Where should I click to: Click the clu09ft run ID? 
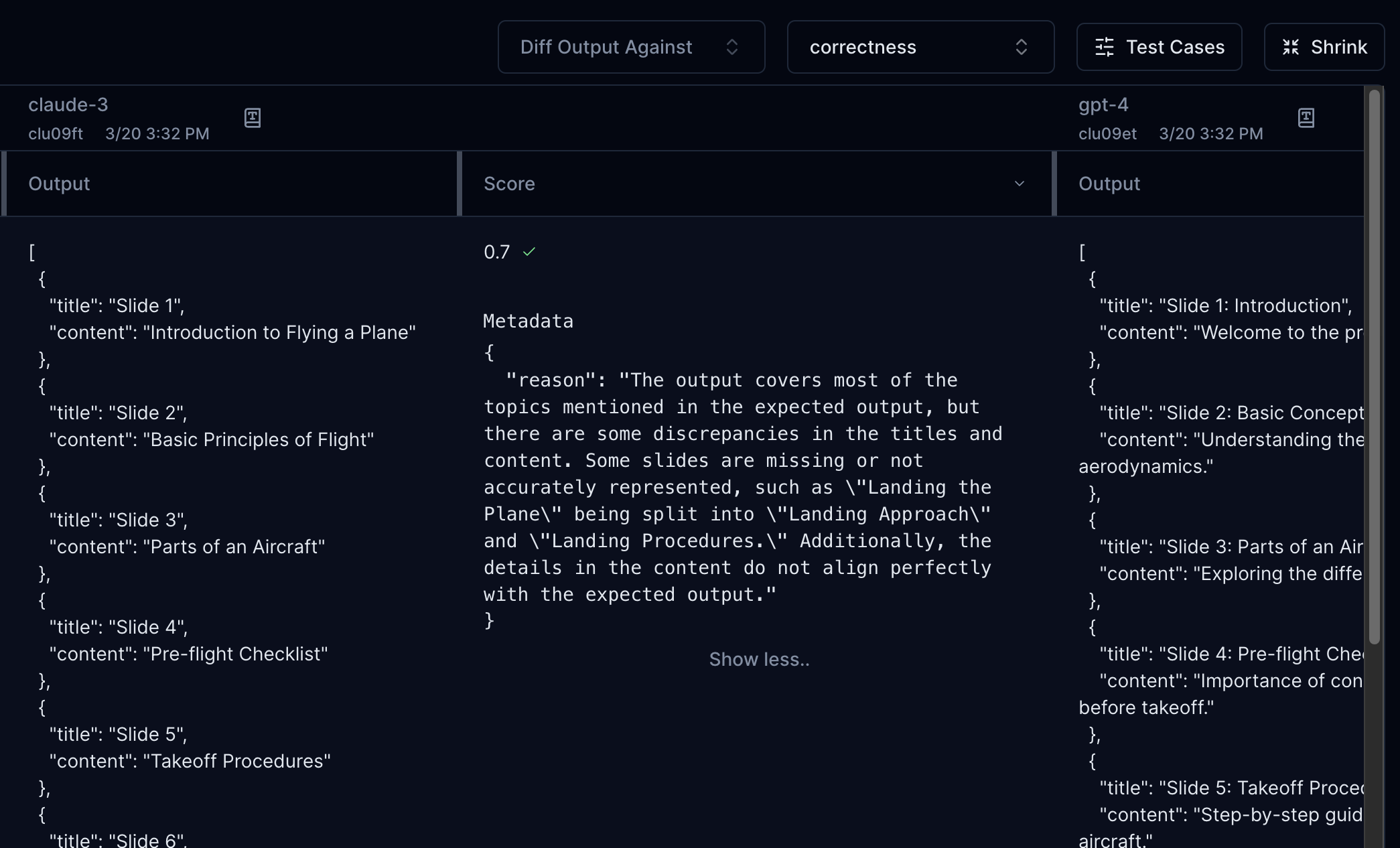[56, 134]
